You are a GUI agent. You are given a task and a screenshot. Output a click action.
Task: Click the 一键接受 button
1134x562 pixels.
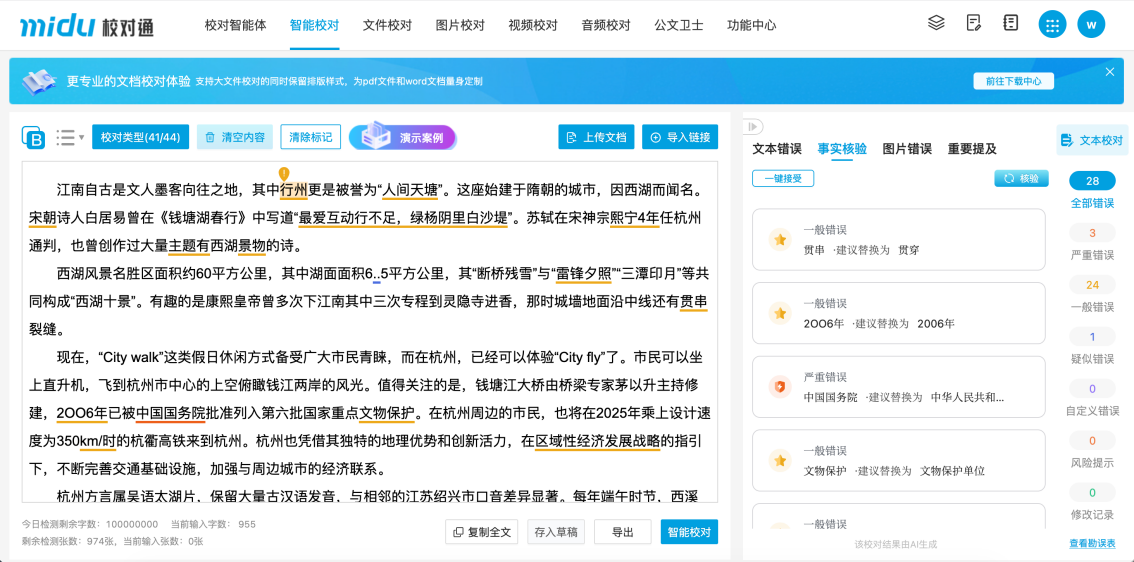click(x=783, y=178)
